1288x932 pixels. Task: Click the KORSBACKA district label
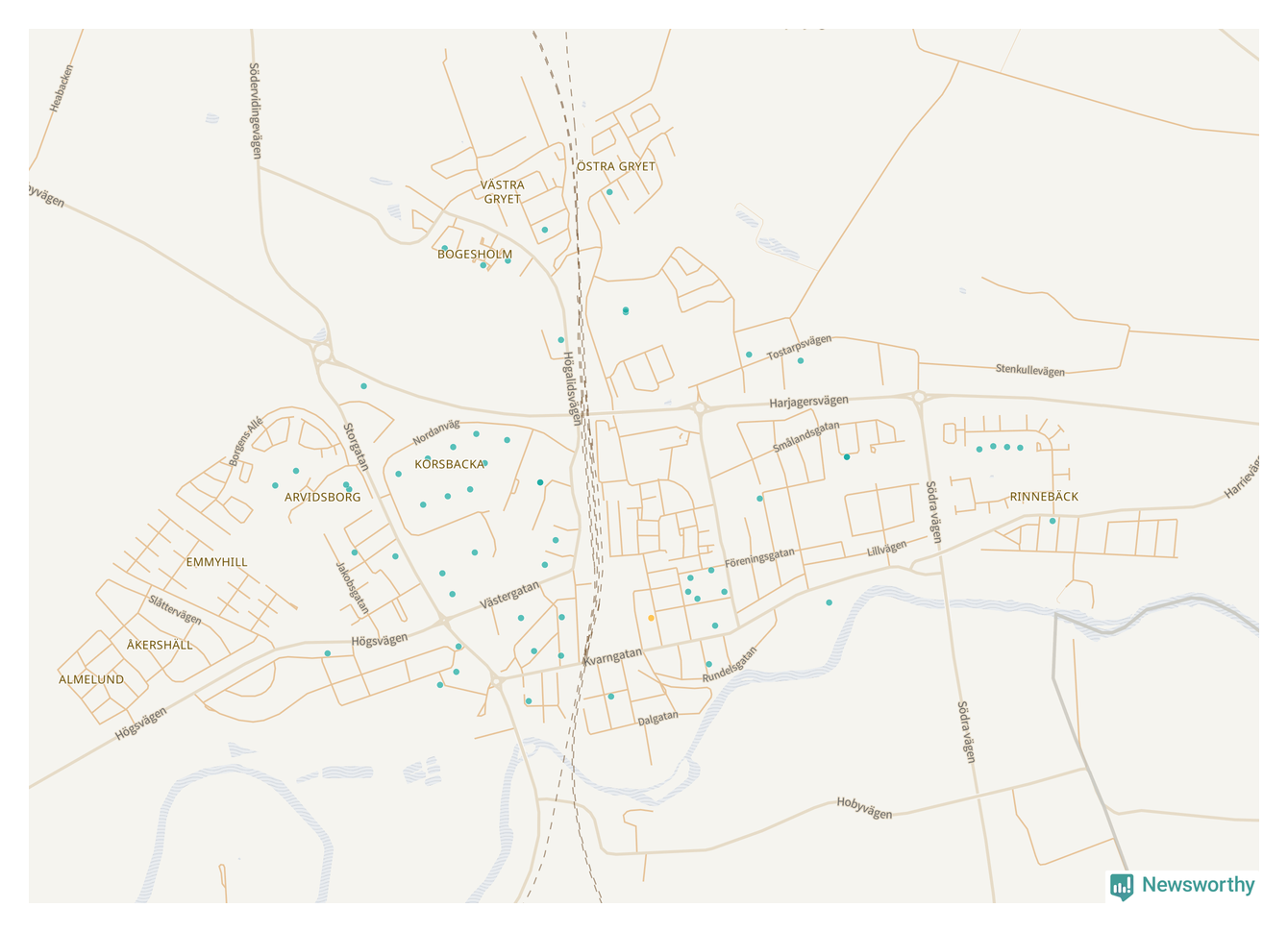pos(449,464)
